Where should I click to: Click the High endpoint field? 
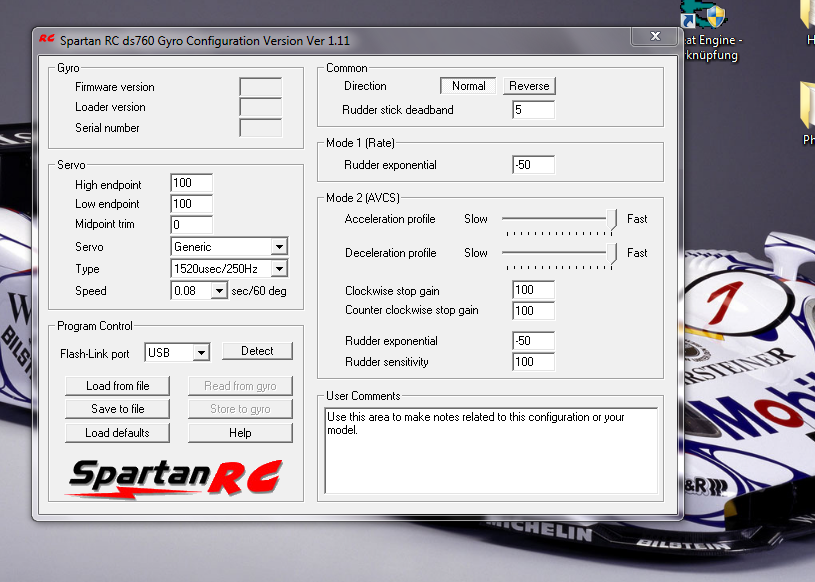[191, 183]
